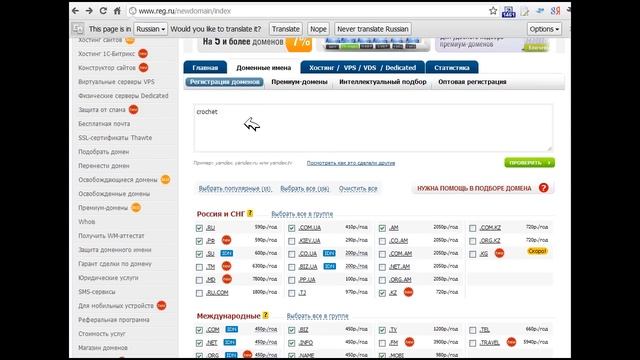This screenshot has height=360, width=640.
Task: Click the IDN badge next to .COM
Action: pyautogui.click(x=231, y=329)
